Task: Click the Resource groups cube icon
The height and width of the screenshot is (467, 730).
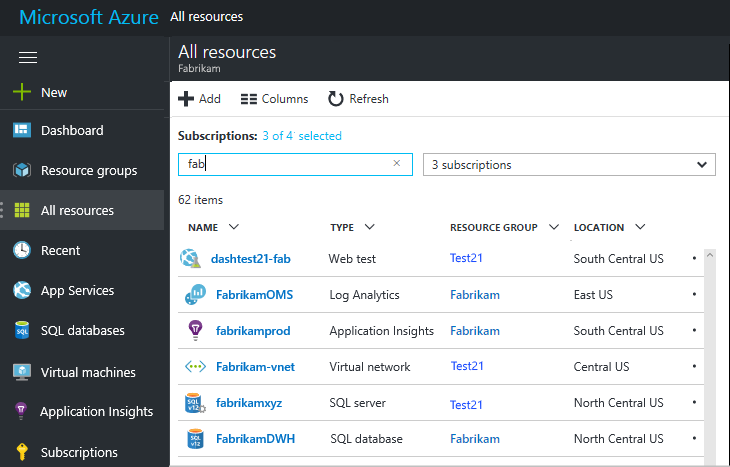Action: pos(22,170)
